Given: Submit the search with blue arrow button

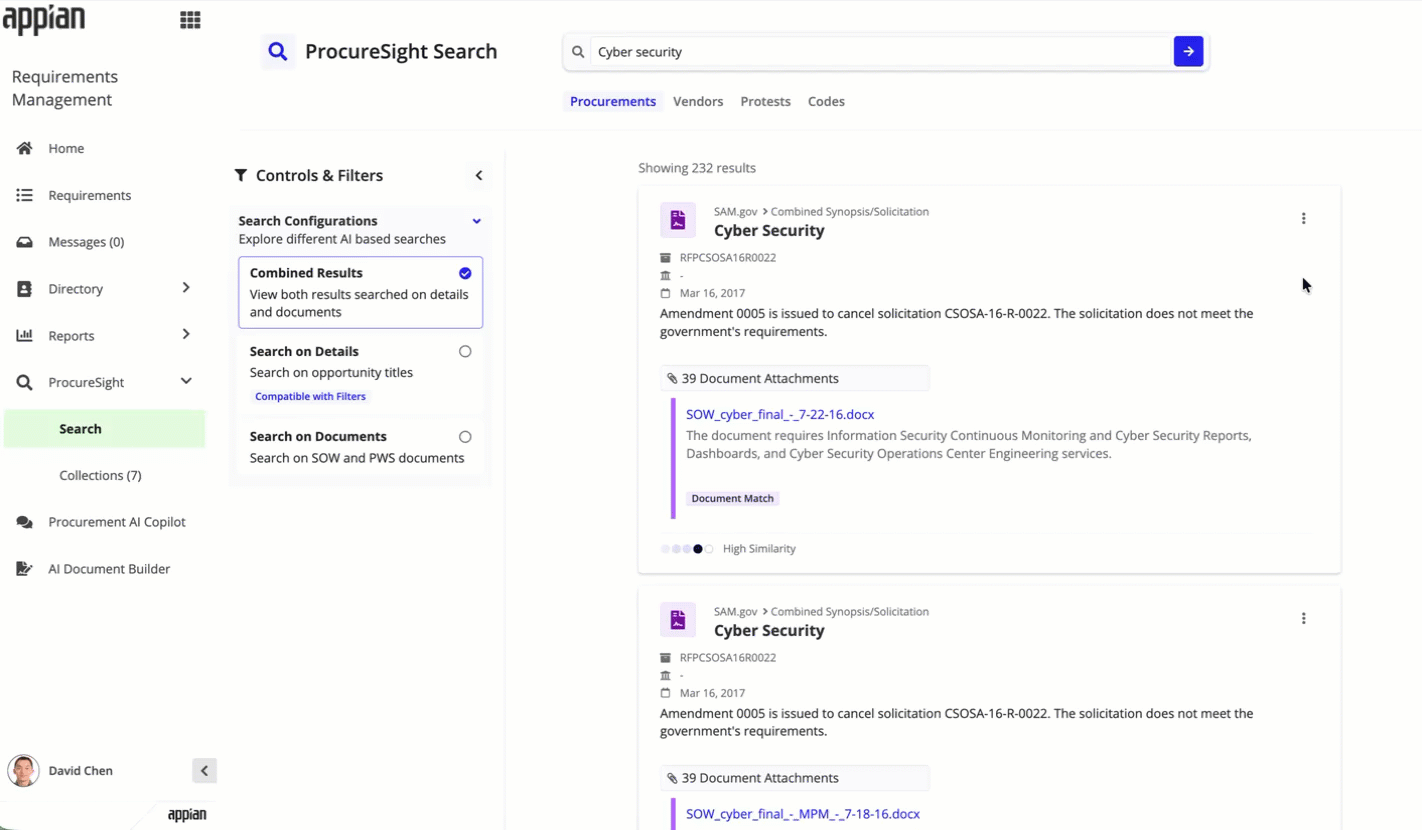Looking at the screenshot, I should pos(1188,52).
